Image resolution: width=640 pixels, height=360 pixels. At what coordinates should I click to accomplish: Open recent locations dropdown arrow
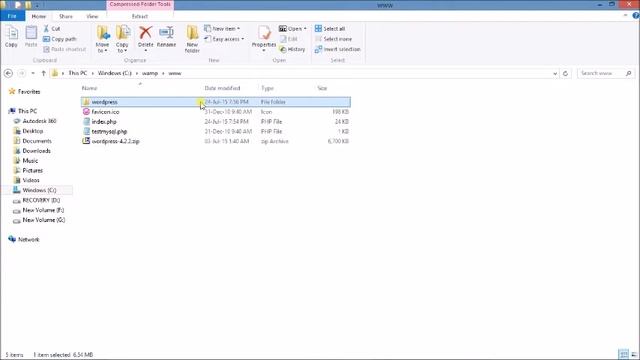33,73
